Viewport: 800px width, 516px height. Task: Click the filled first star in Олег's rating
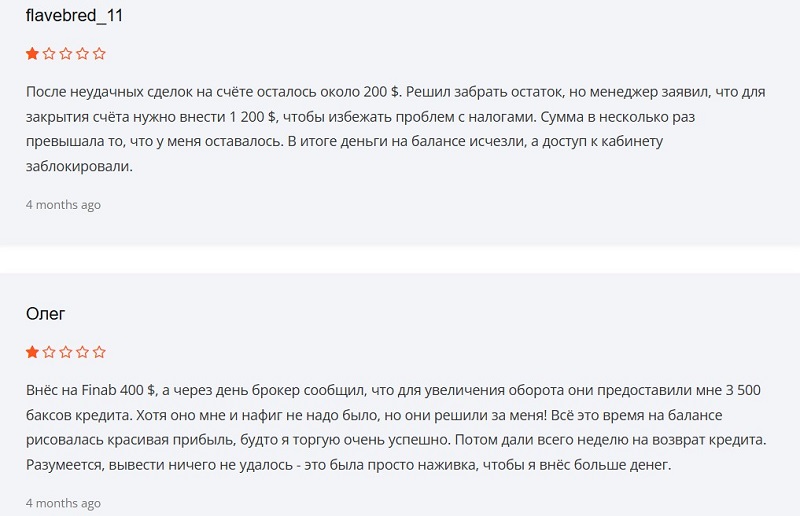[32, 352]
